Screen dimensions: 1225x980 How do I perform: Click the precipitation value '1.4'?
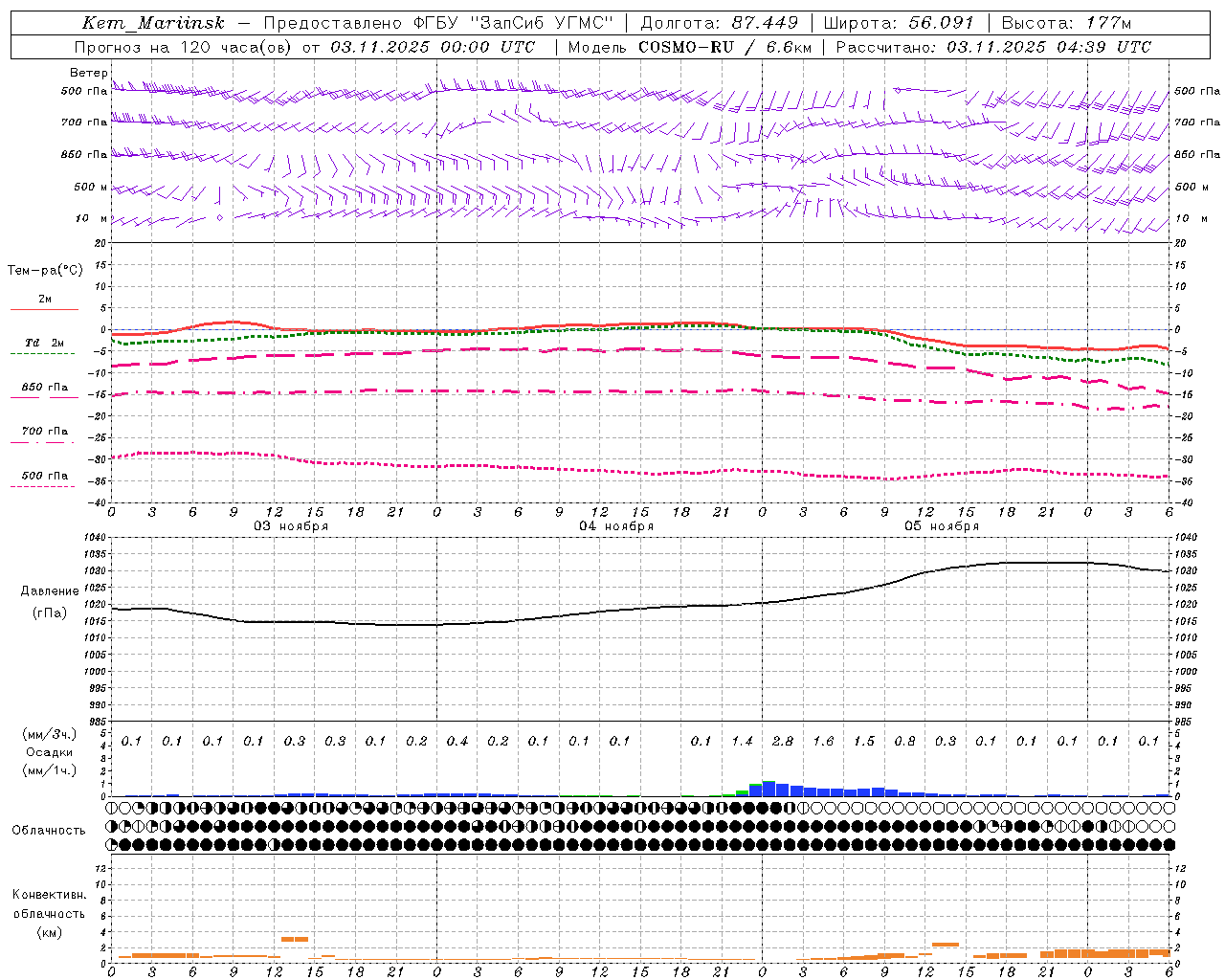point(743,742)
